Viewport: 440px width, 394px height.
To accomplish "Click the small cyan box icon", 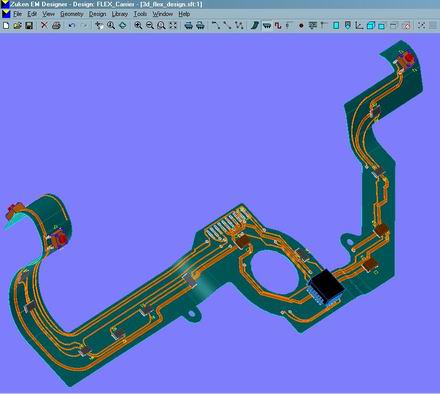I will 382,25.
